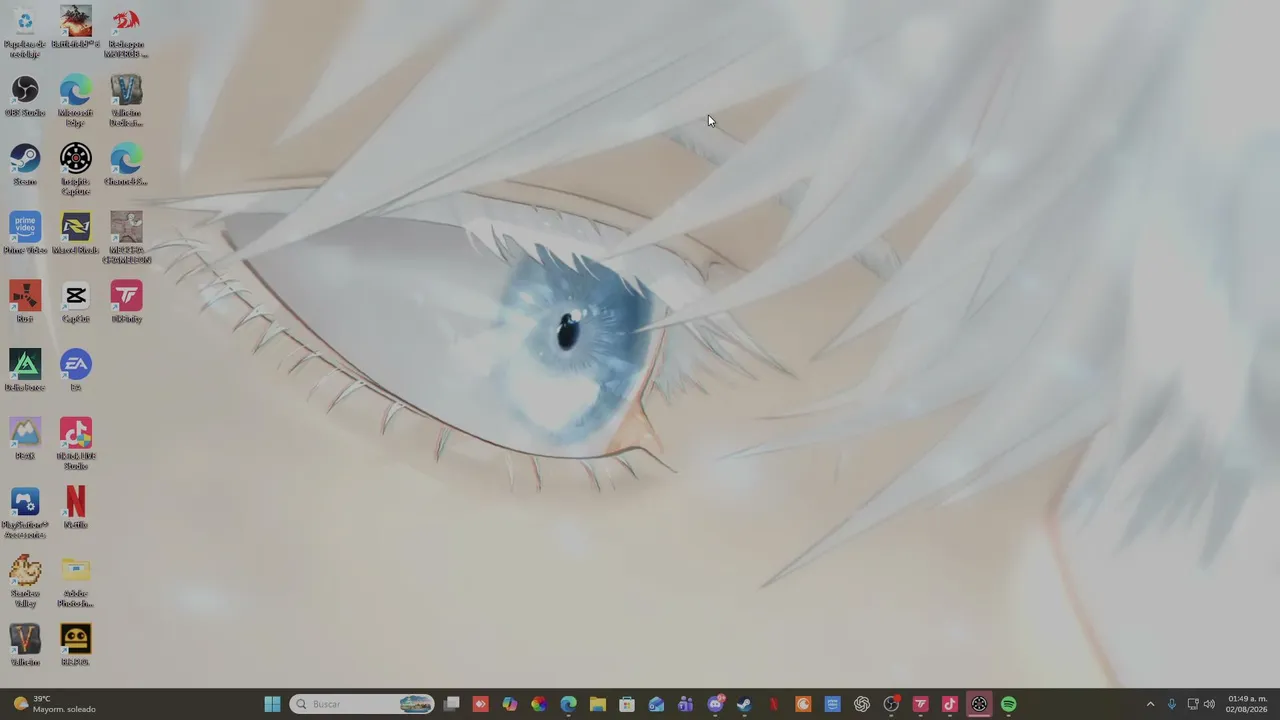Select the Valheim Dedicated Server shortcut

coord(126,101)
